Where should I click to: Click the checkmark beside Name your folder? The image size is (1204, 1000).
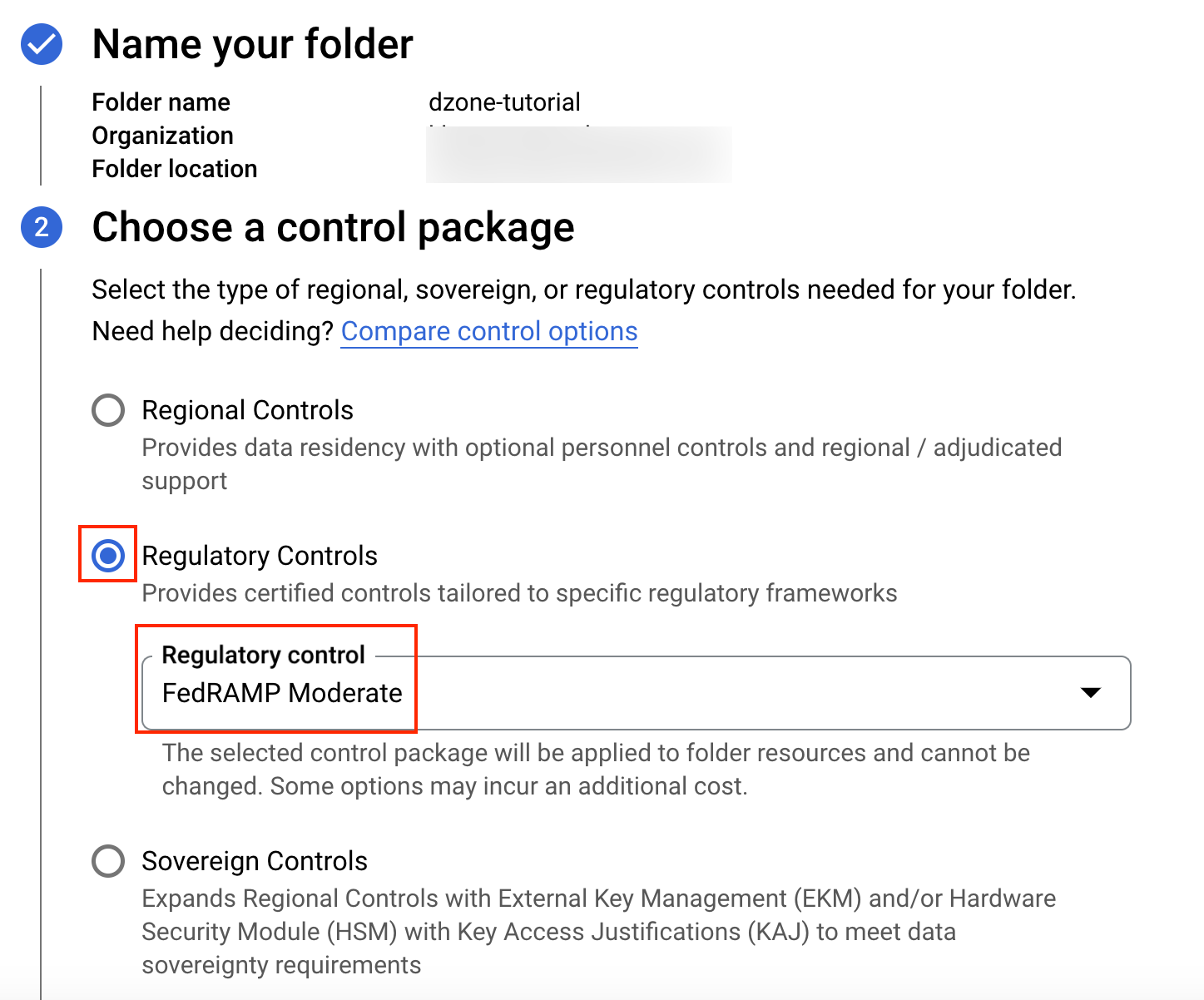point(40,45)
